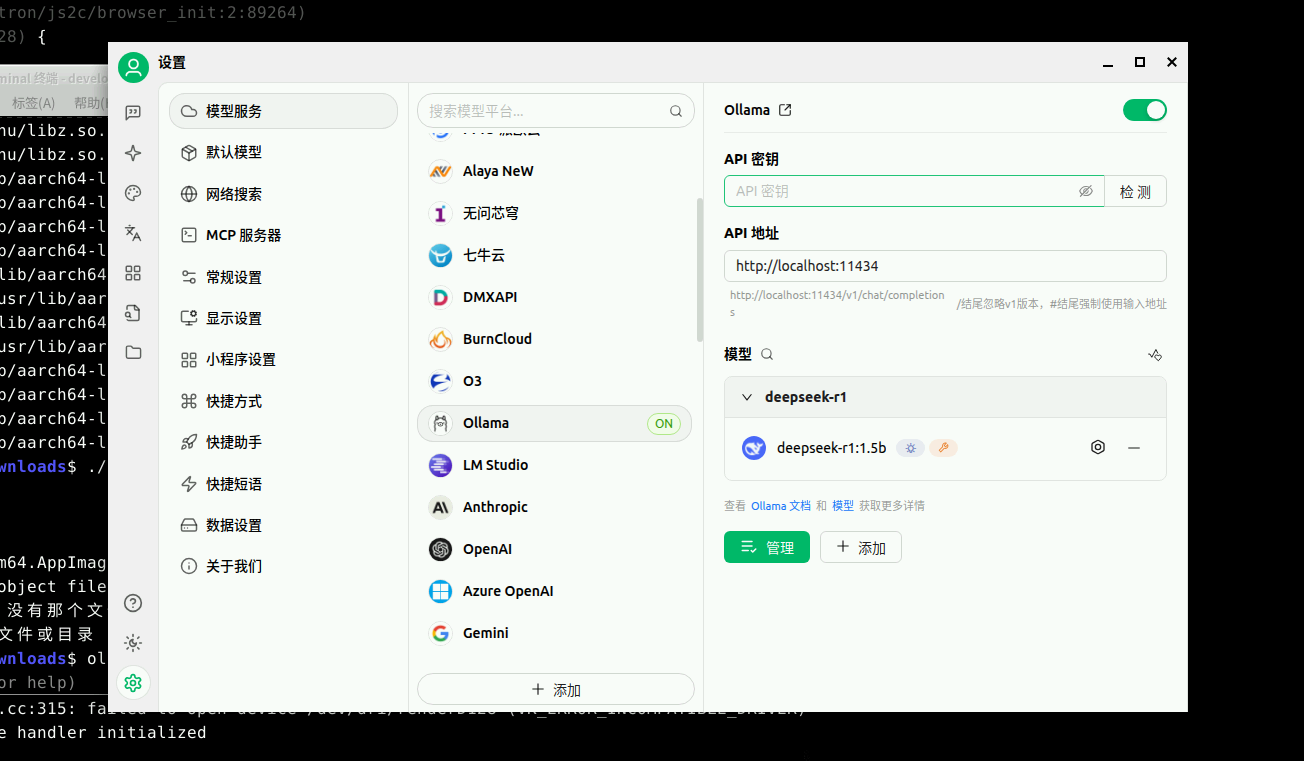Click the search icon next to 模型 heading
This screenshot has height=761, width=1304.
coord(767,354)
